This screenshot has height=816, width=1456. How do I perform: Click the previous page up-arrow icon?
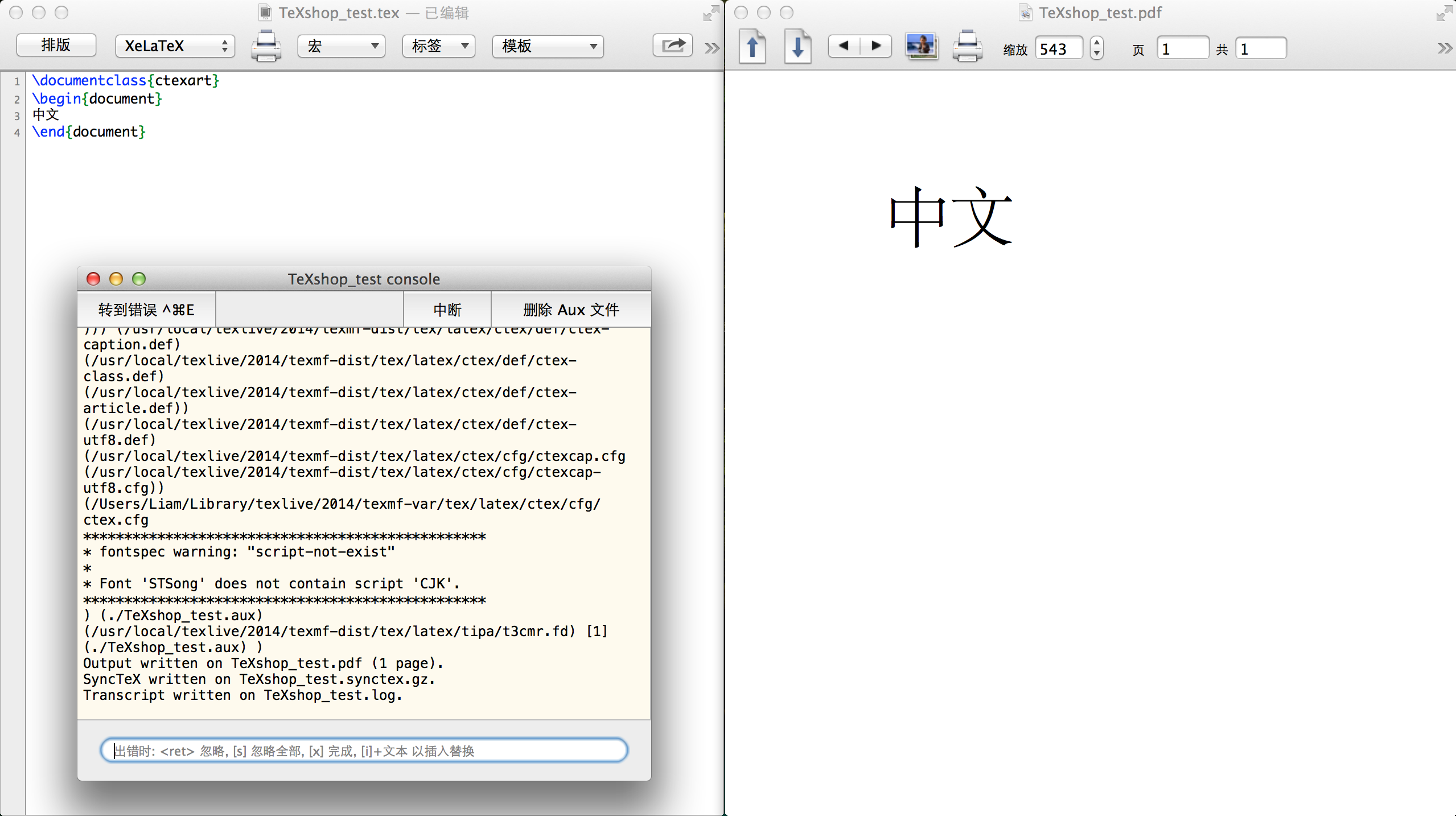[752, 47]
